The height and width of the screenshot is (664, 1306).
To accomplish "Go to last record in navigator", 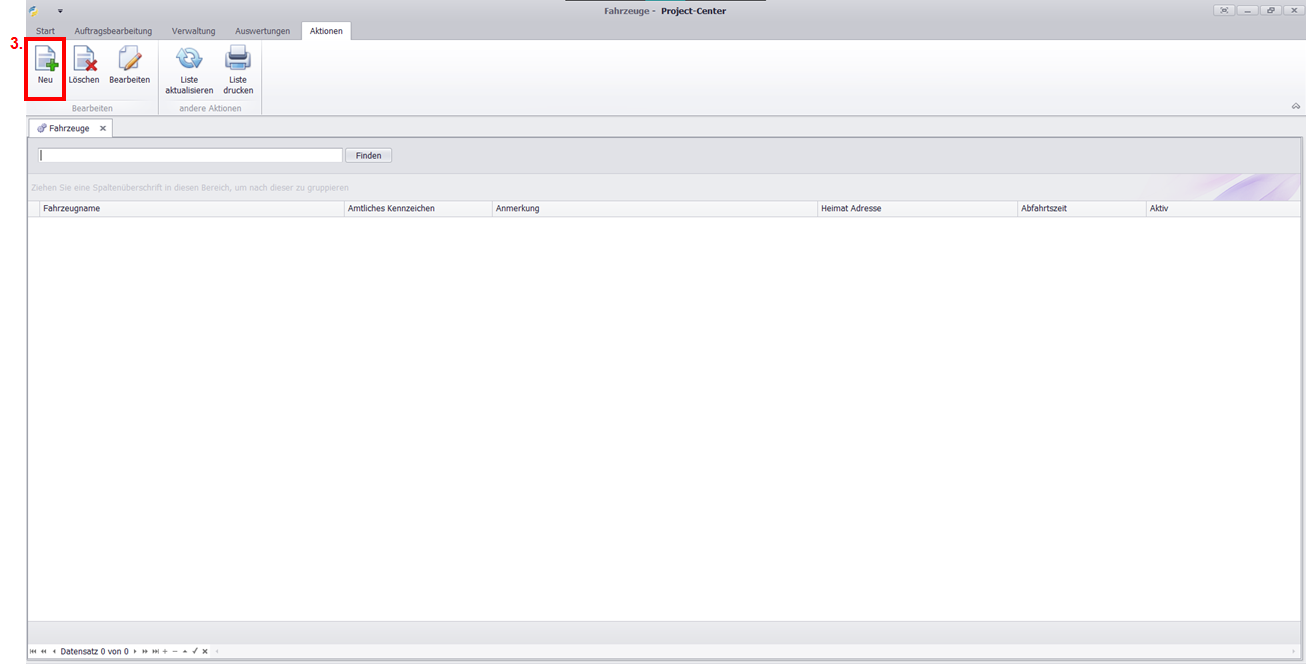I will coord(155,651).
